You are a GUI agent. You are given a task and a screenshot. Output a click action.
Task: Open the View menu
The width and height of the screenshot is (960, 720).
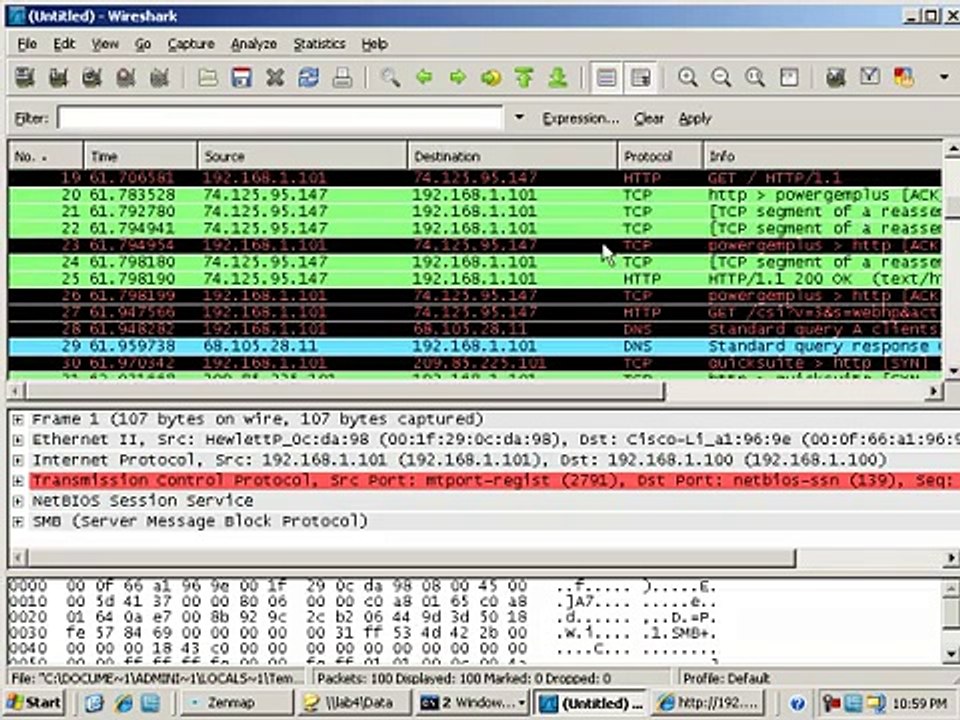coord(105,43)
